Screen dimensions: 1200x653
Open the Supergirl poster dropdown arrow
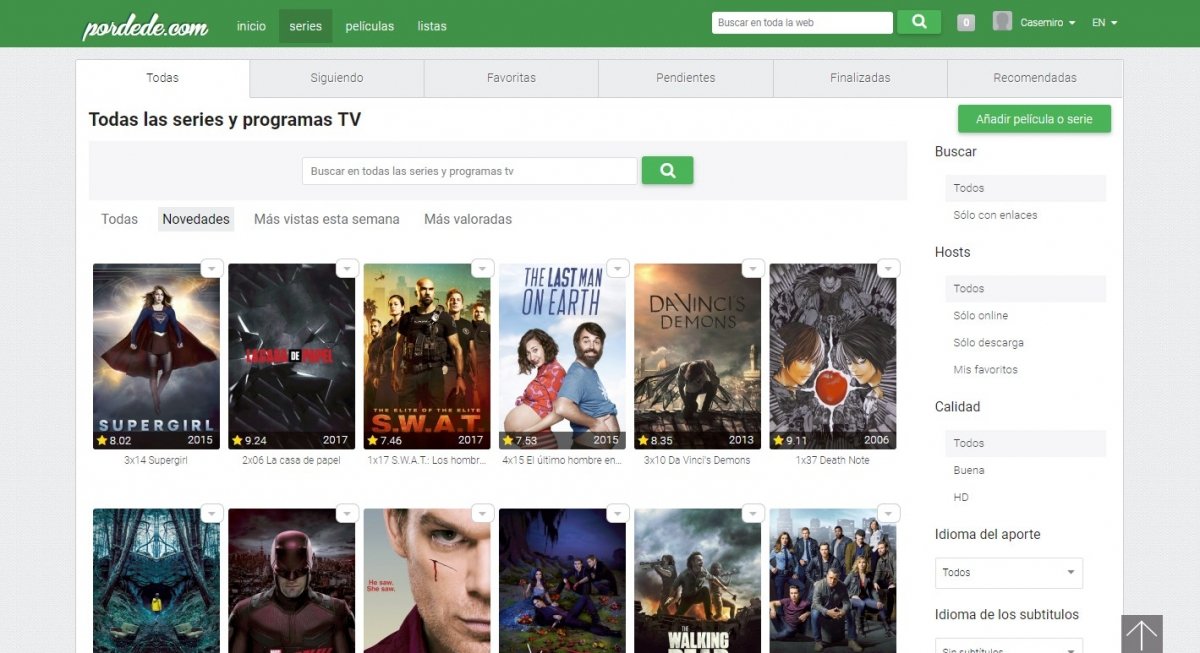click(211, 268)
